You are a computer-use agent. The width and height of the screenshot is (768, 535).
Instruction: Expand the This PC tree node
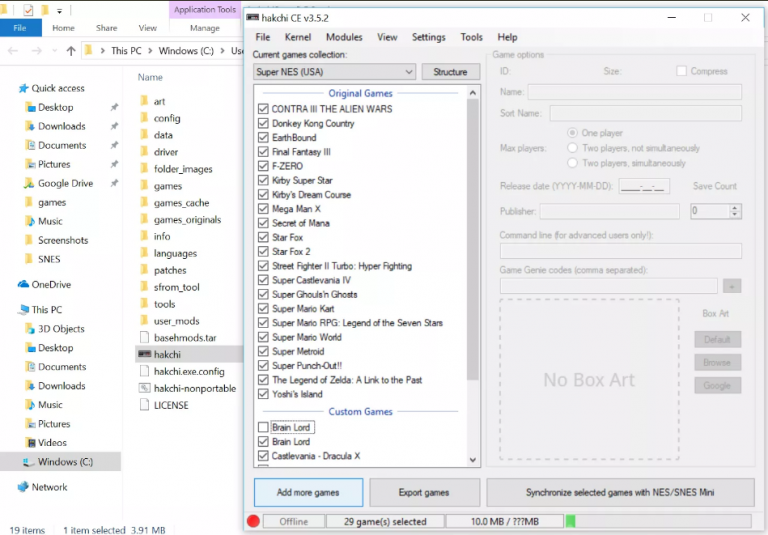point(8,310)
